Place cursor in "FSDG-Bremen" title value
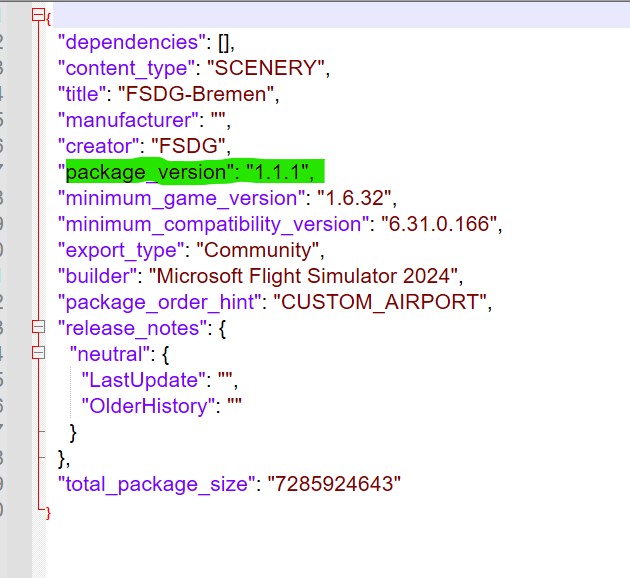 tap(196, 94)
